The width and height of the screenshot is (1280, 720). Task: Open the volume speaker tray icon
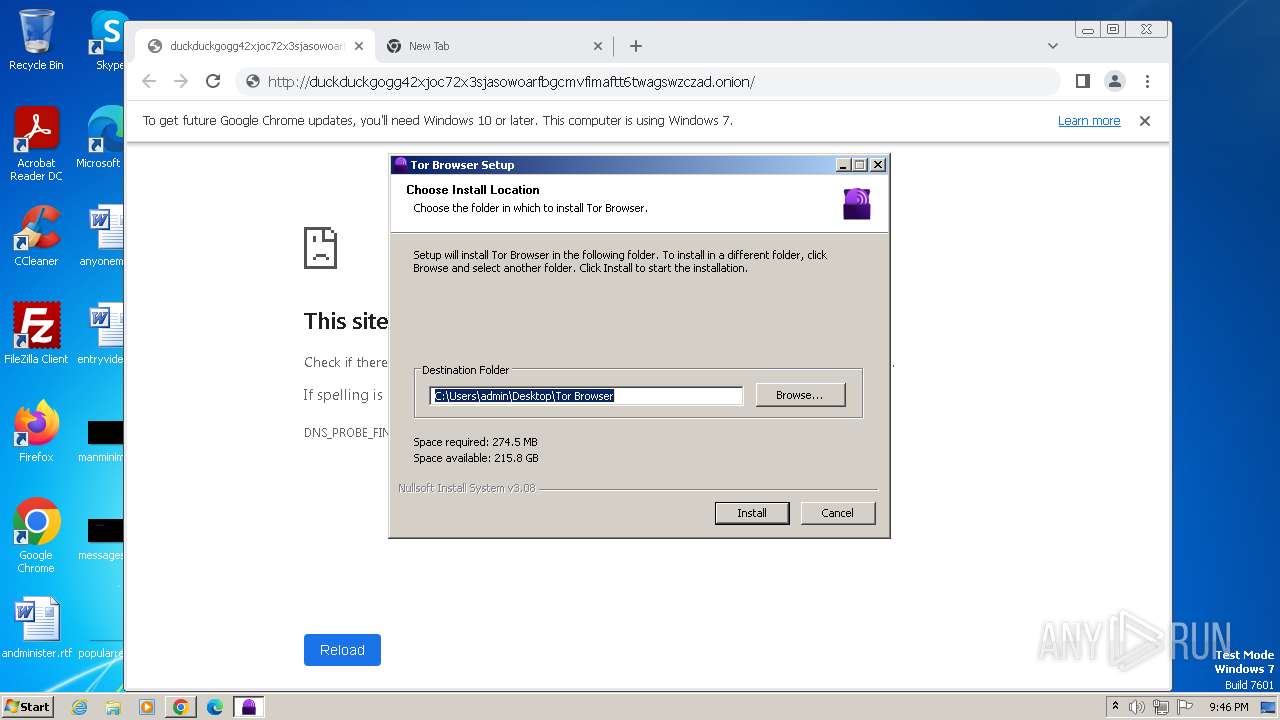pyautogui.click(x=1137, y=707)
